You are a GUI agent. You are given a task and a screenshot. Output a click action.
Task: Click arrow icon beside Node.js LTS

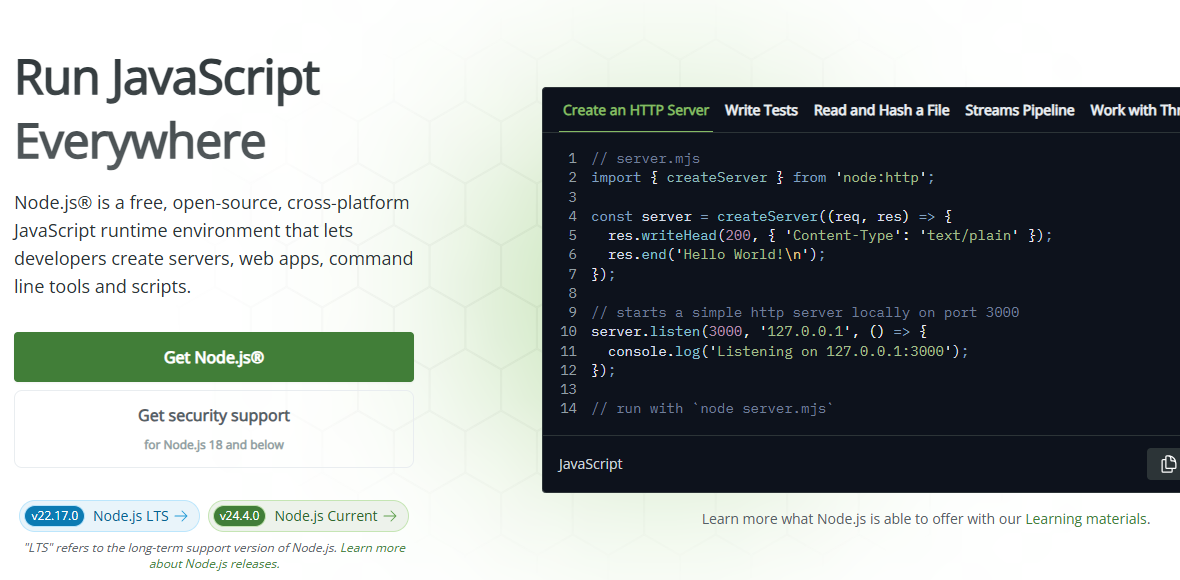click(181, 516)
